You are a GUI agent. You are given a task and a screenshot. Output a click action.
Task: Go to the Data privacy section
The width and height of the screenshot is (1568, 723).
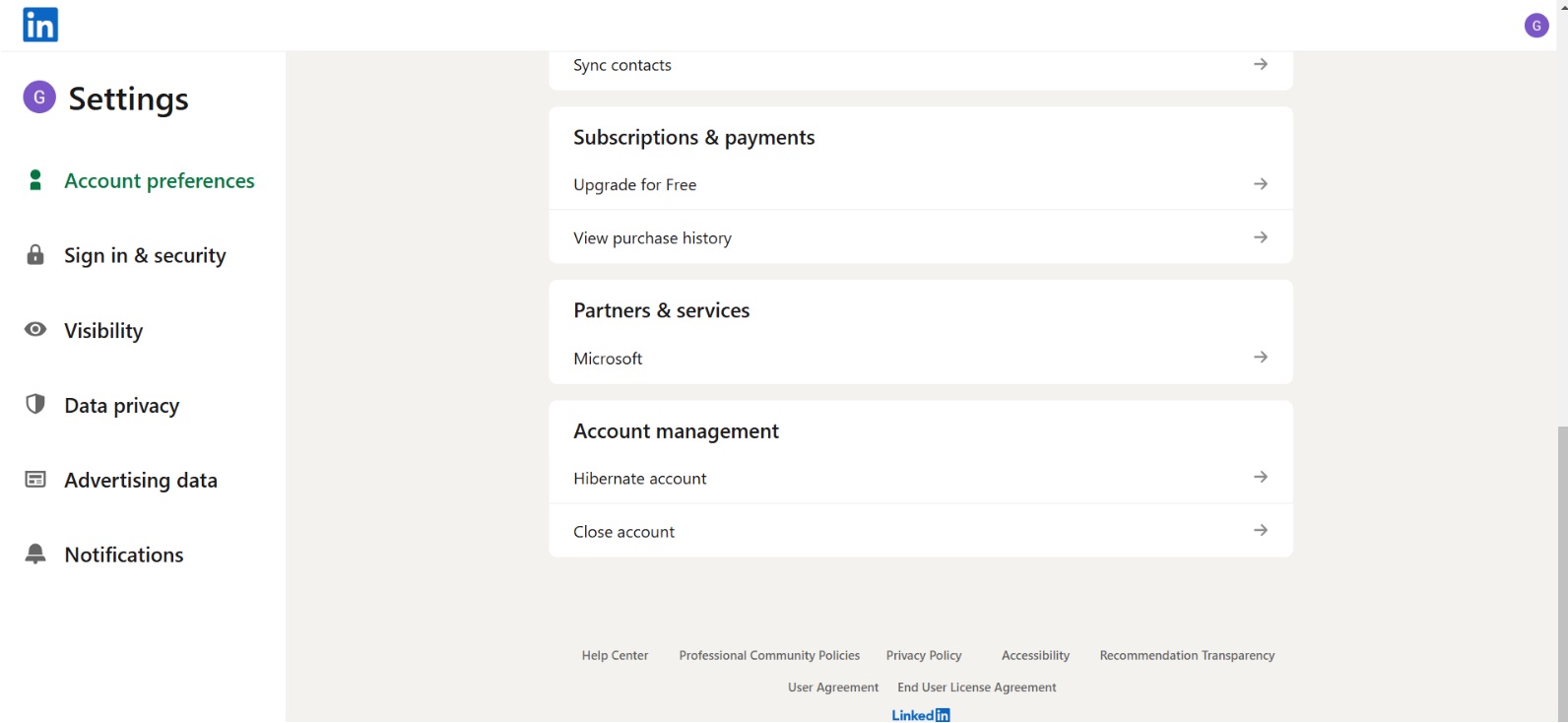[121, 406]
